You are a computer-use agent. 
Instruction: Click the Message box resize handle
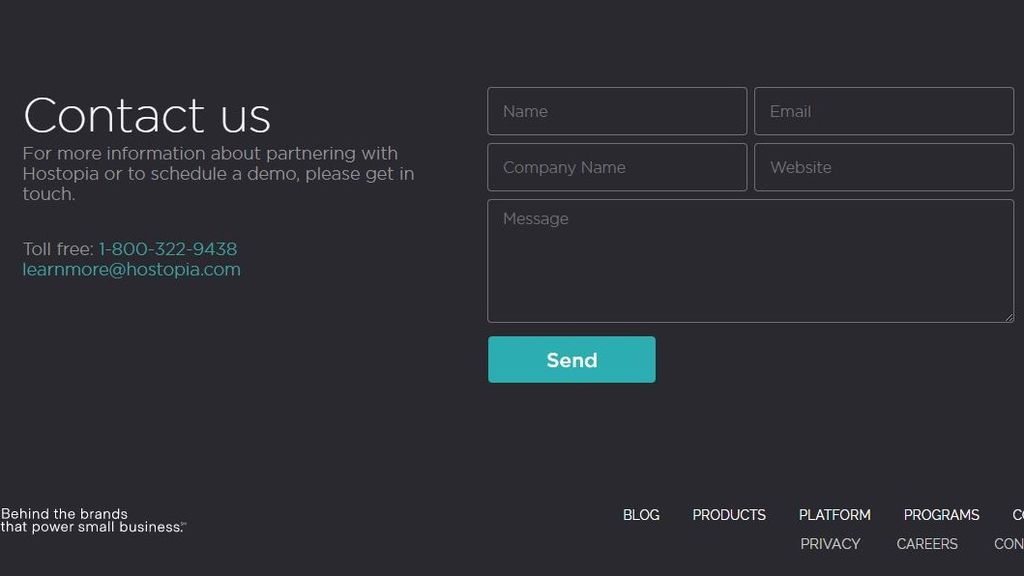click(1009, 317)
